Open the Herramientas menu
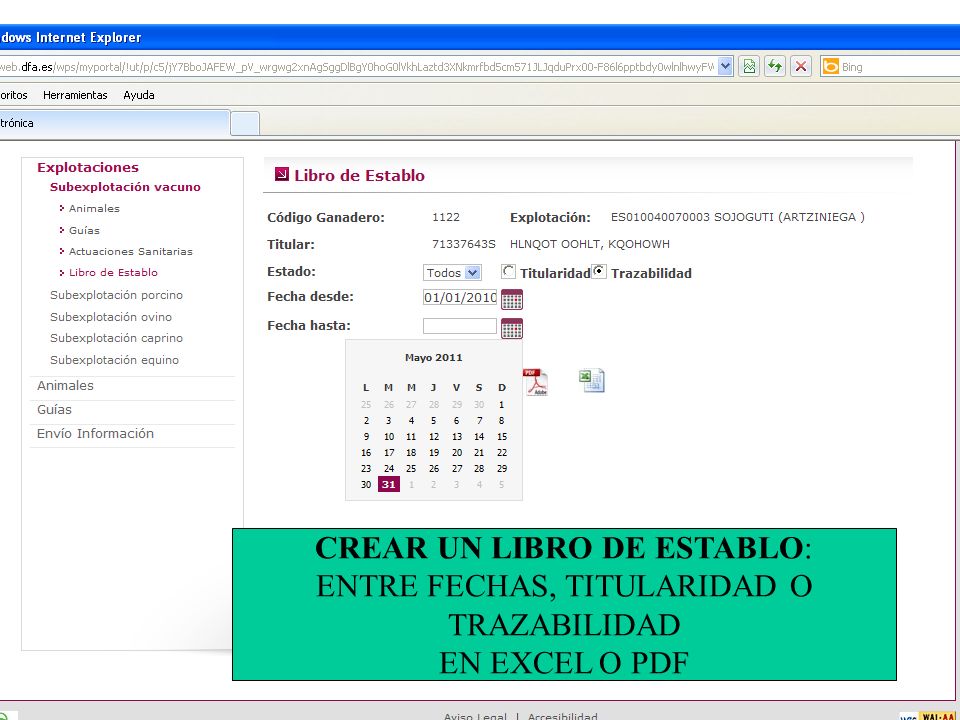The height and width of the screenshot is (720, 960). point(75,95)
